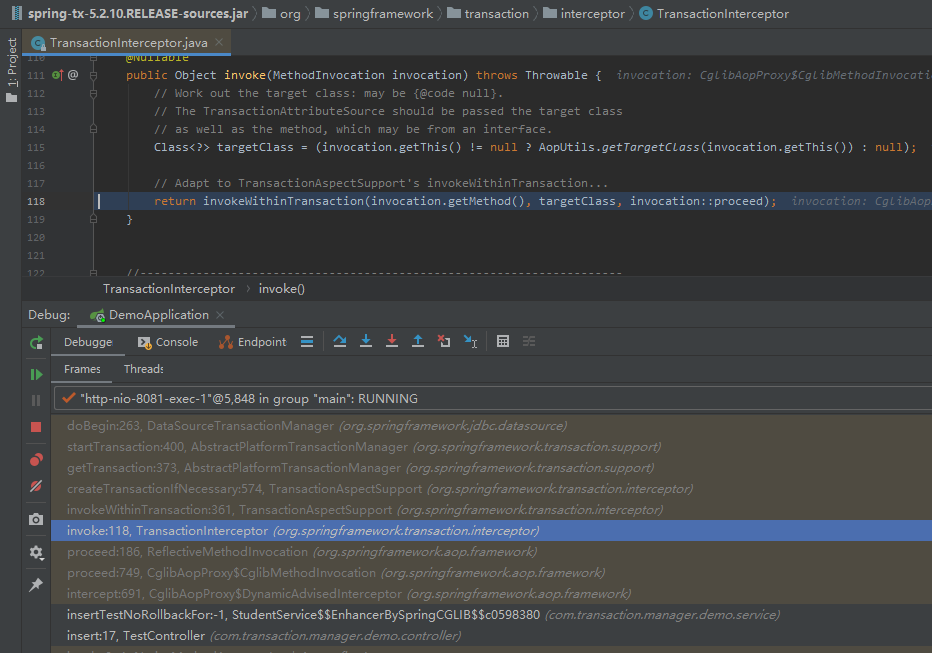Viewport: 932px width, 653px height.
Task: Resume program execution
Action: tap(36, 374)
